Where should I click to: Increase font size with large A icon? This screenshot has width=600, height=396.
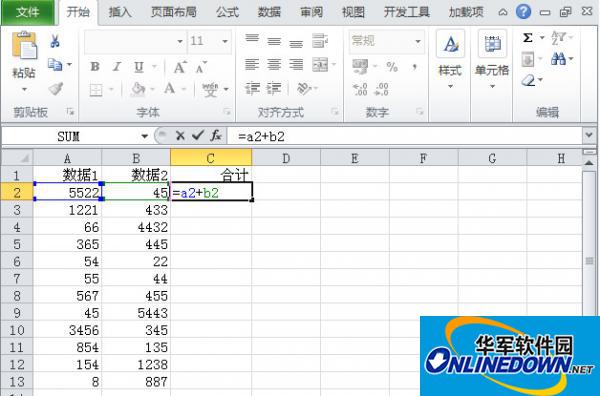point(179,67)
